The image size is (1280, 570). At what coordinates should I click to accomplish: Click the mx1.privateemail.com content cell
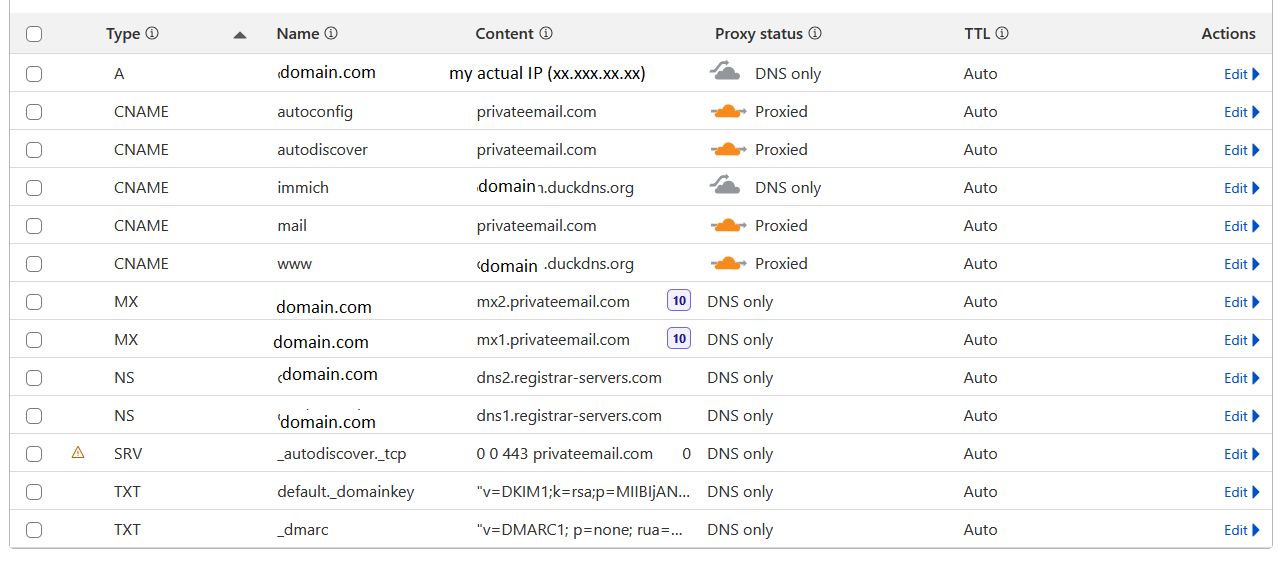[x=553, y=340]
